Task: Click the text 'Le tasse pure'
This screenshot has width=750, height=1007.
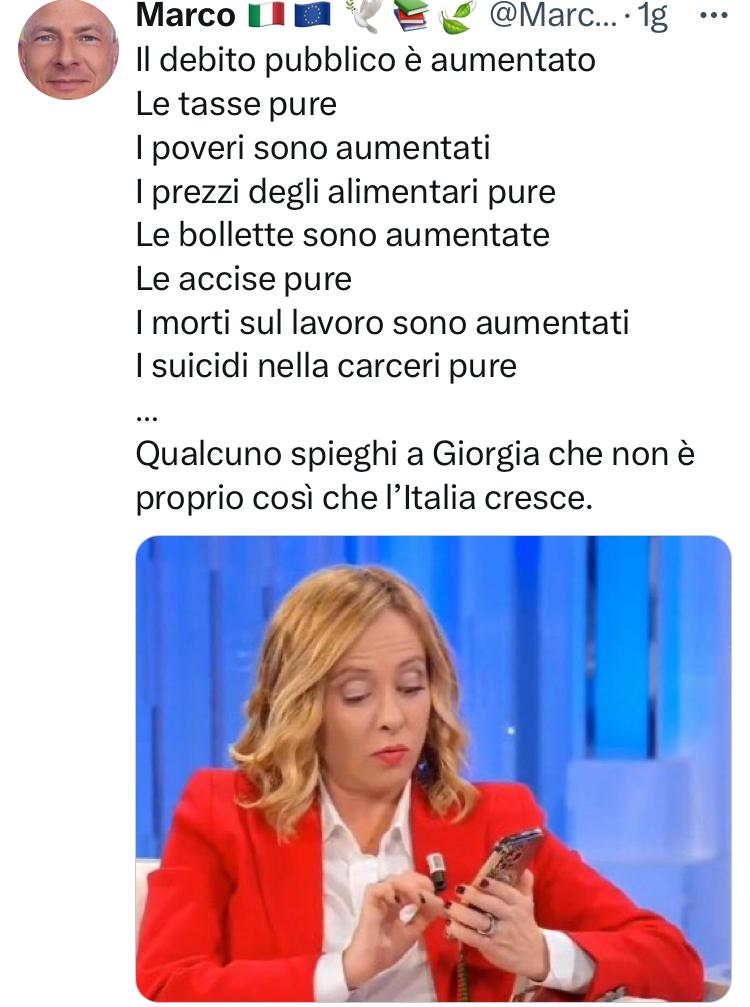Action: coord(236,104)
